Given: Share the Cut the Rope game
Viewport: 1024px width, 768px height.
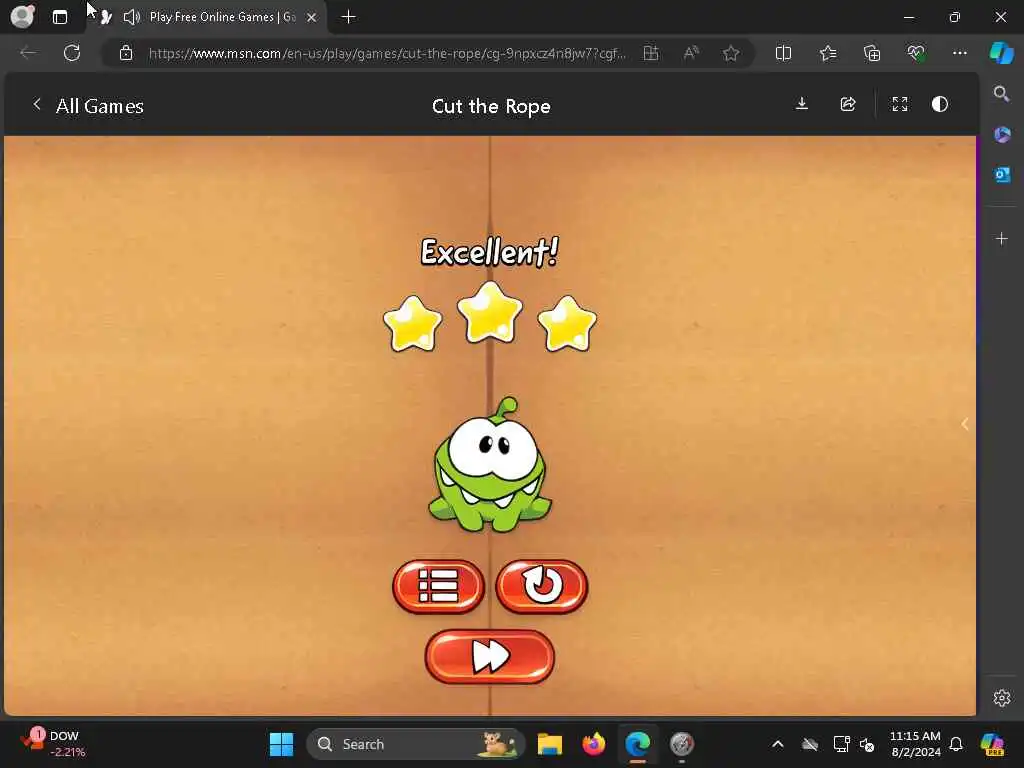Looking at the screenshot, I should 848,104.
